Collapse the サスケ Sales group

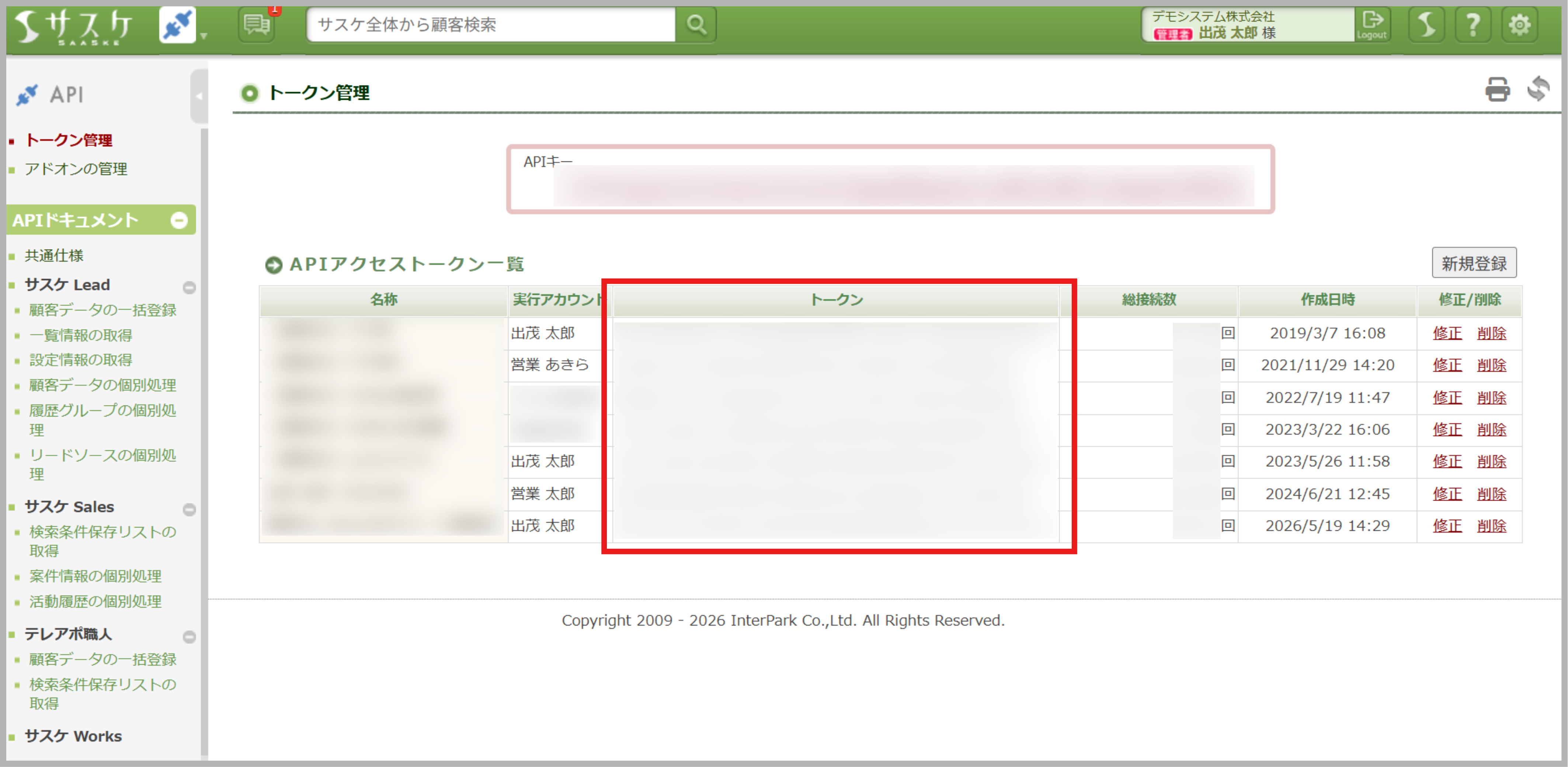(x=189, y=509)
